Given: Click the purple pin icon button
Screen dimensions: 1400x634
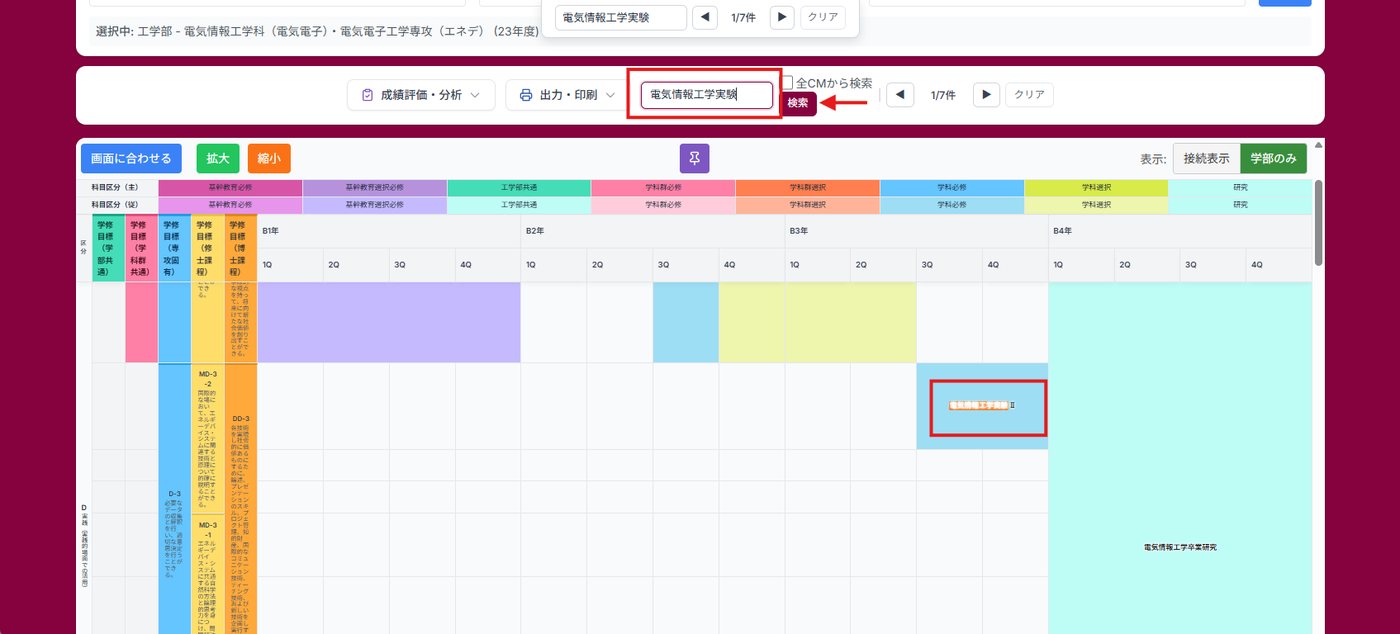Looking at the screenshot, I should click(x=694, y=158).
